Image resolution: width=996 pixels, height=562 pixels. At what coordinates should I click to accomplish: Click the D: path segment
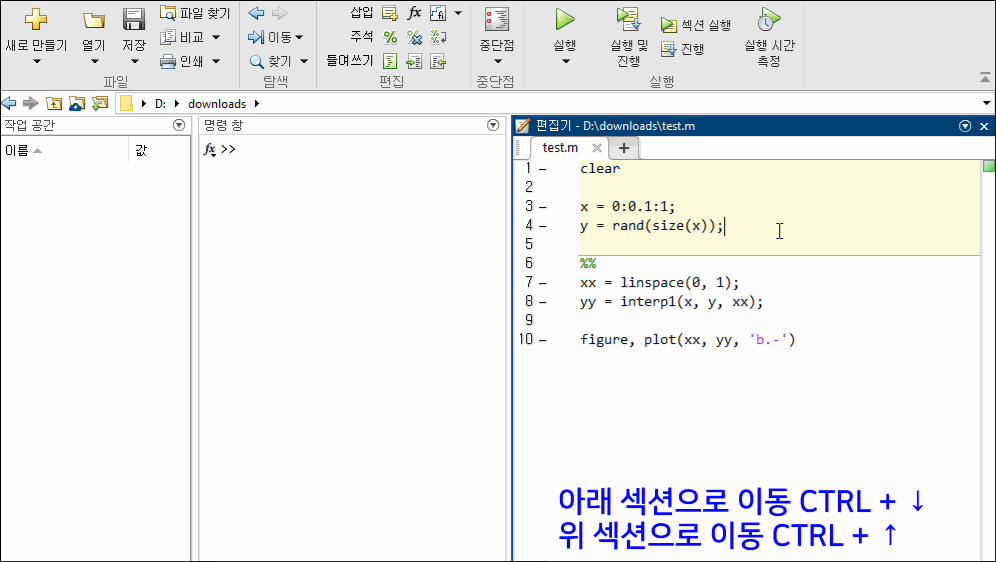160,104
